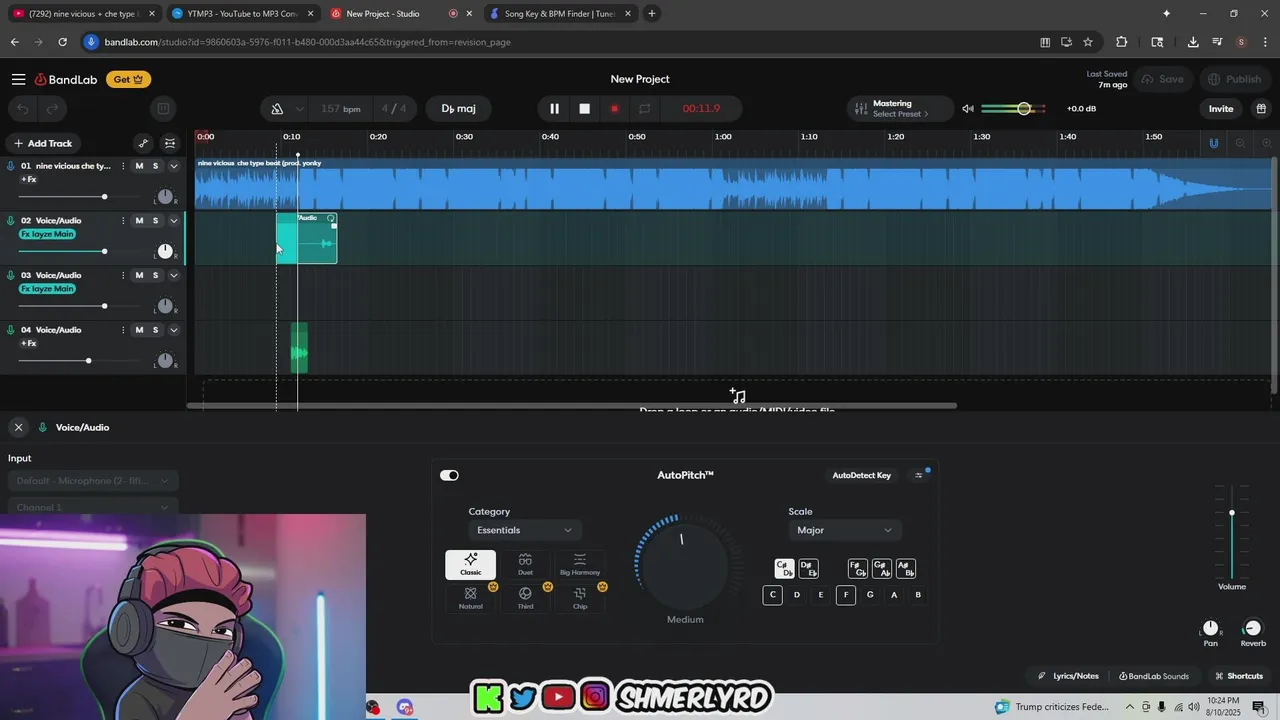Select the Big Harmony AutoPitch preset
The height and width of the screenshot is (720, 1280).
(580, 565)
